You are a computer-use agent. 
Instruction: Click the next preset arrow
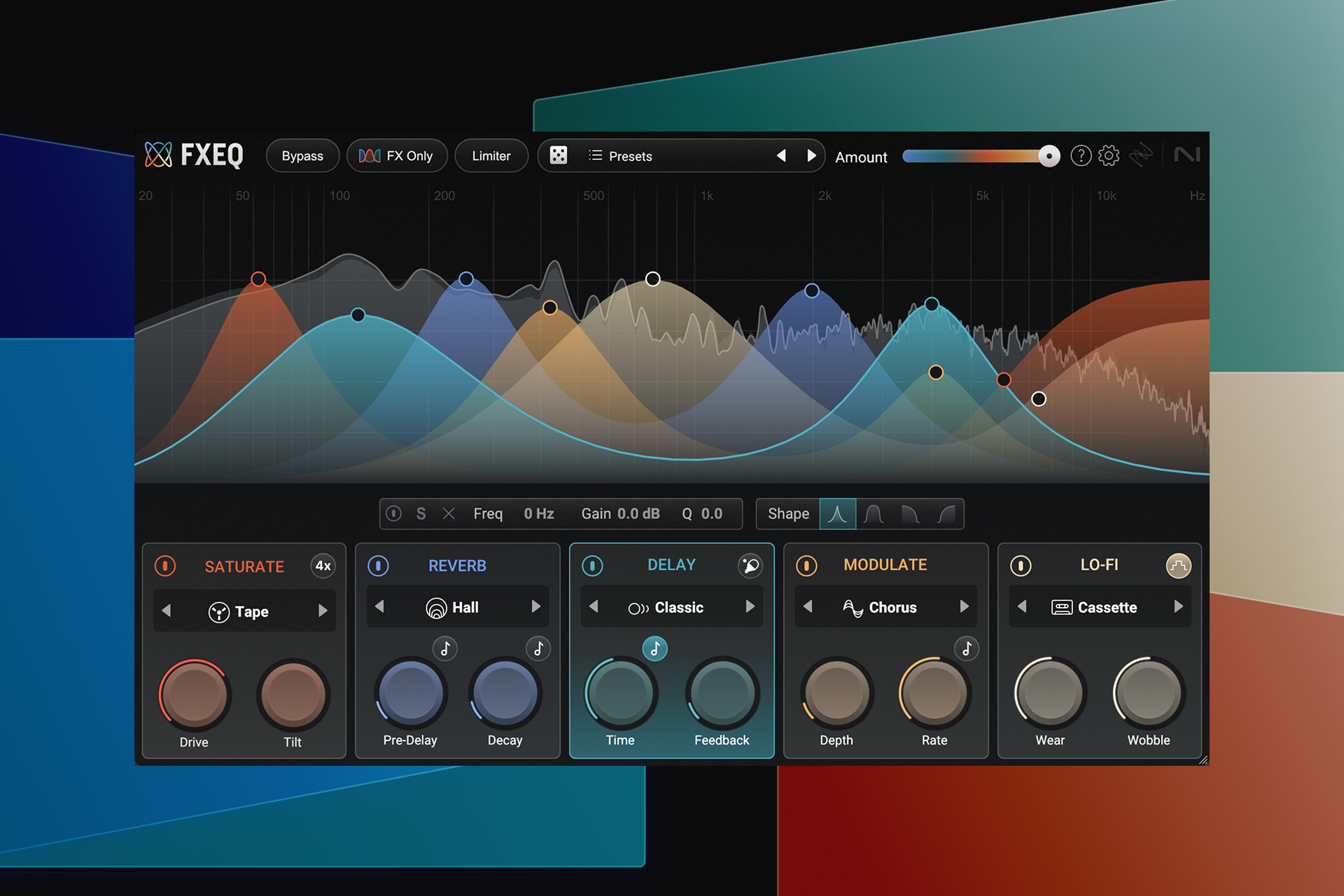[x=811, y=155]
